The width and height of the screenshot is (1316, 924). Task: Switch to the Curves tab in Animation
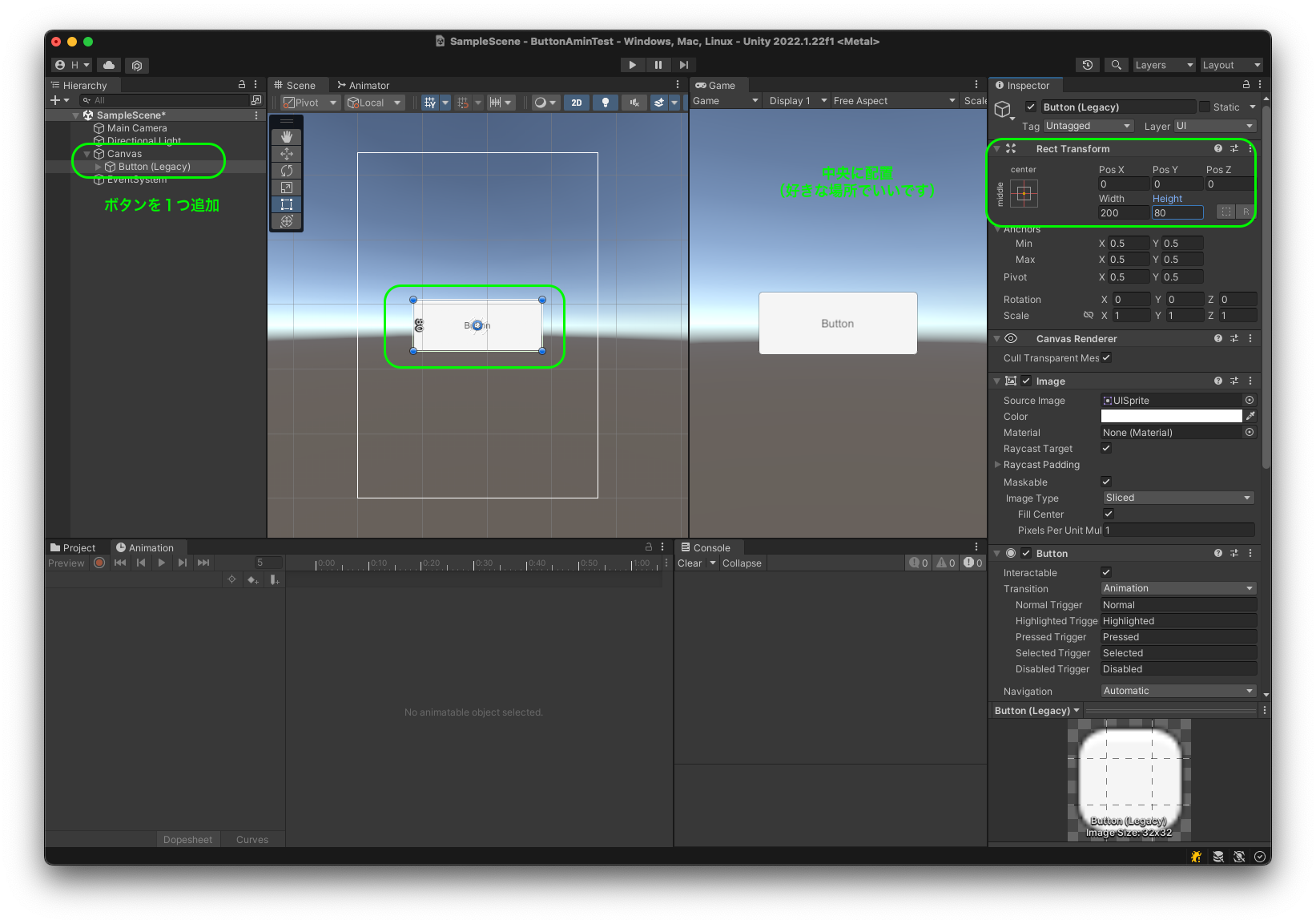tap(252, 838)
